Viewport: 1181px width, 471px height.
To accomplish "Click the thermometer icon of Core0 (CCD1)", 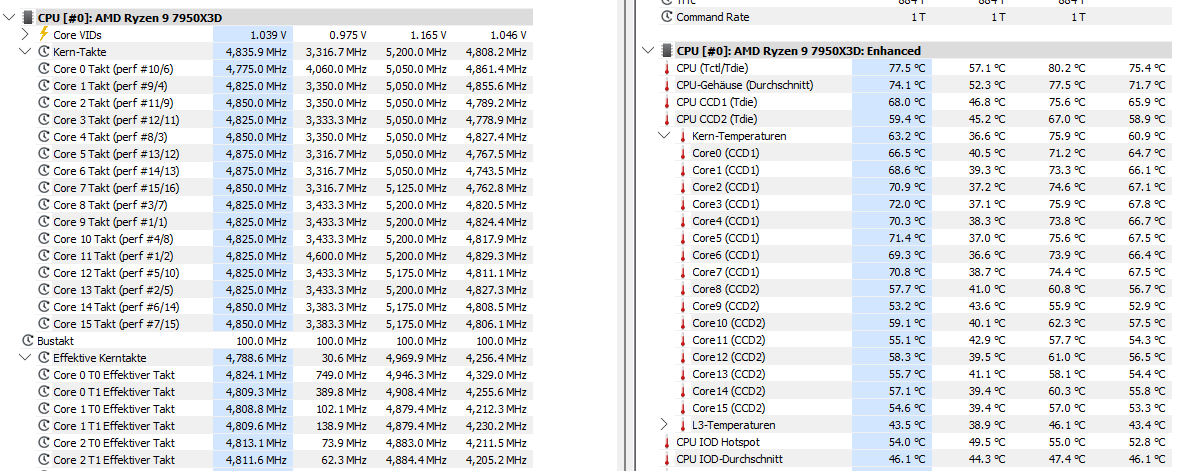I will 682,153.
